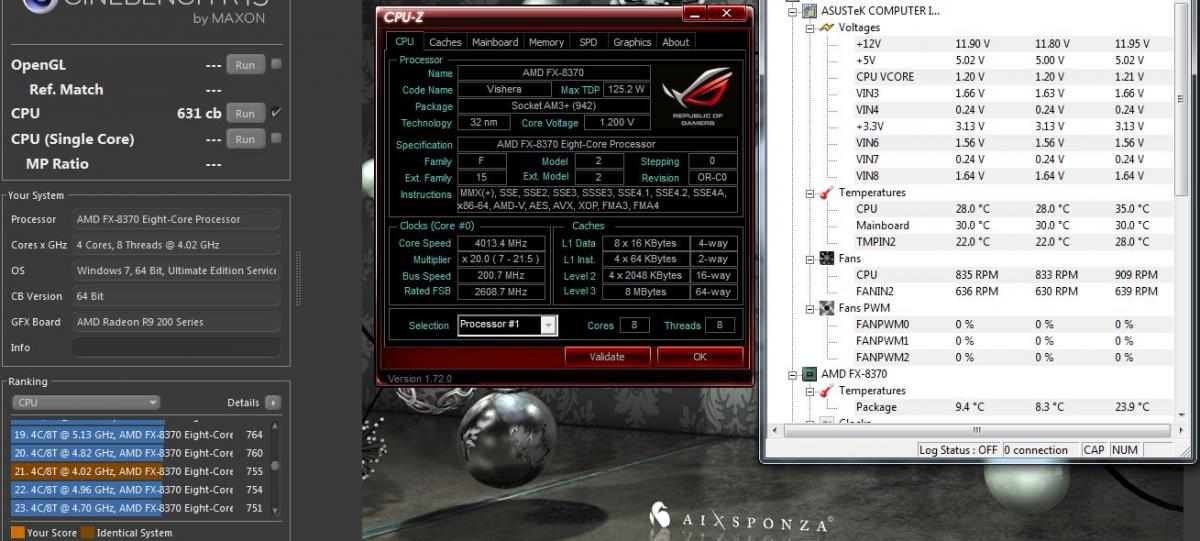Viewport: 1200px width, 541px height.
Task: Click the Your Score orange swatch
Action: (x=17, y=533)
